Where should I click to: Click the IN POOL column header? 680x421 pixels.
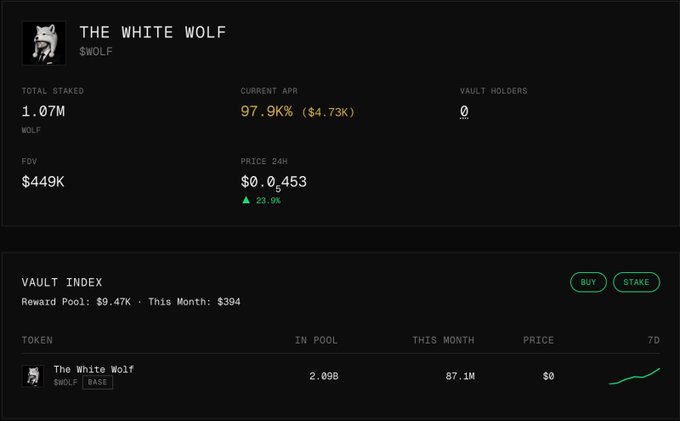pos(316,340)
